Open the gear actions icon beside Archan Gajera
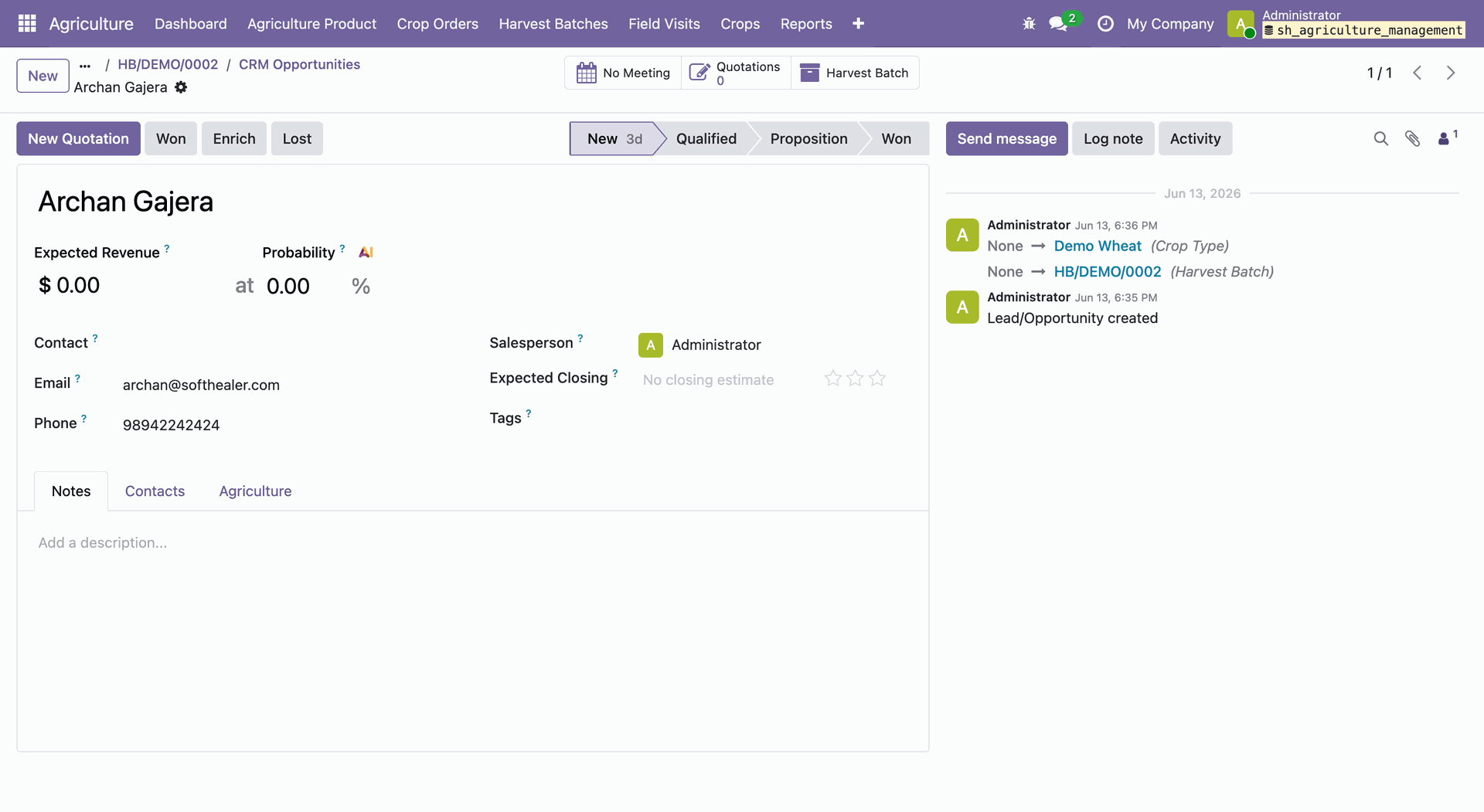Image resolution: width=1484 pixels, height=812 pixels. tap(181, 87)
